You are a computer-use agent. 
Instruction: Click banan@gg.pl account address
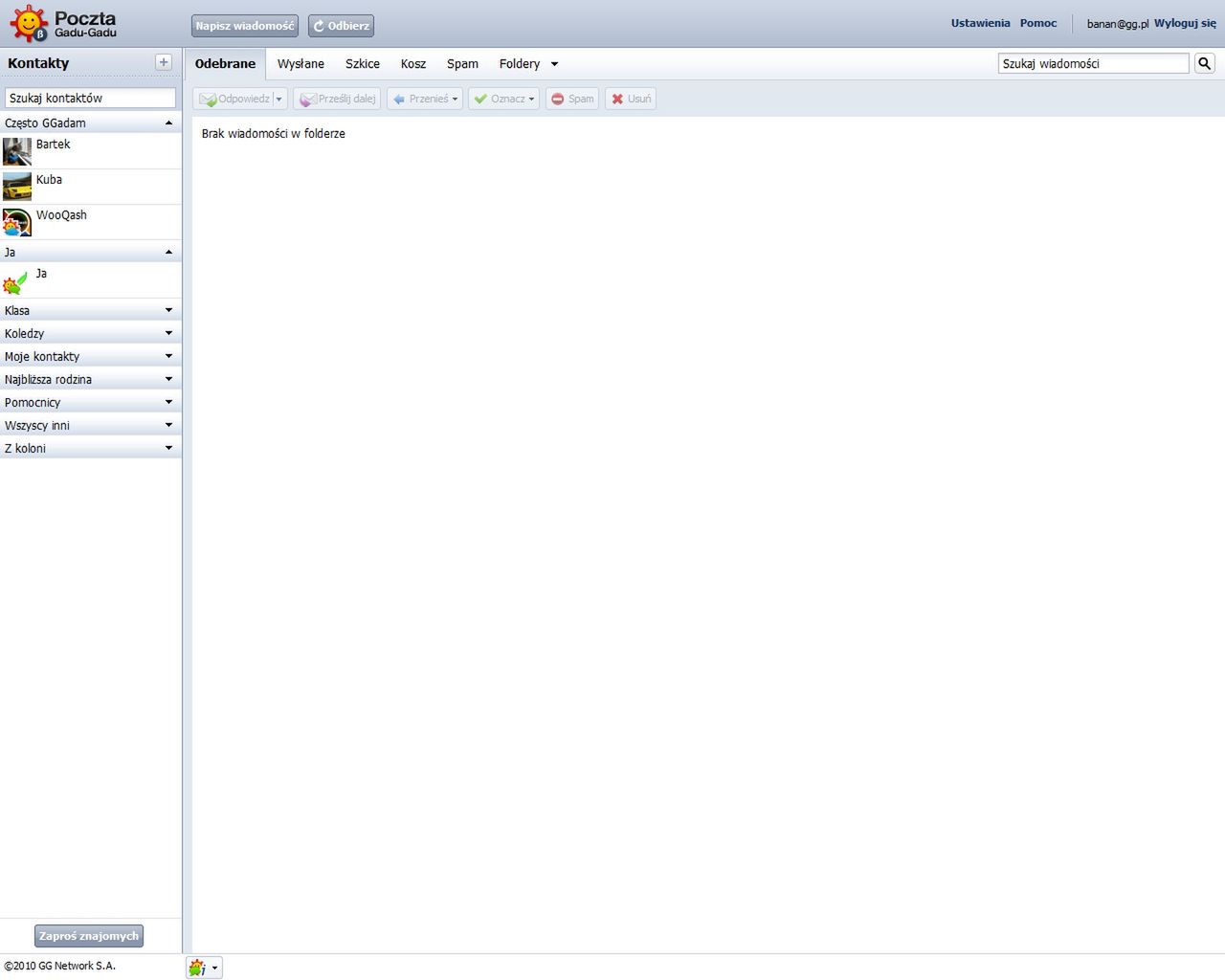1118,24
